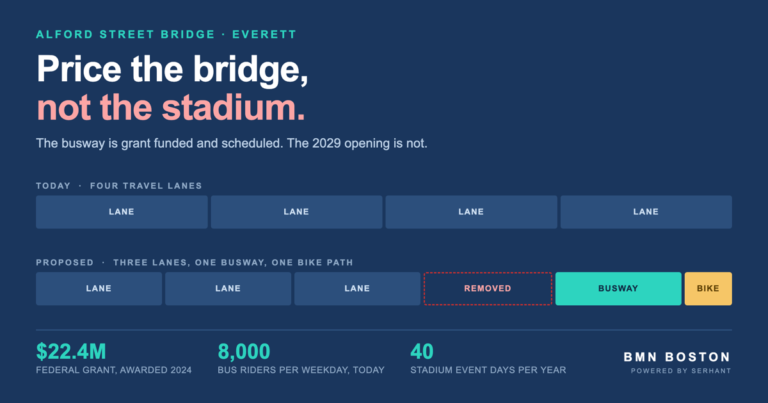Click the dashed REMOVED lane box
This screenshot has height=403, width=768.
(x=488, y=289)
